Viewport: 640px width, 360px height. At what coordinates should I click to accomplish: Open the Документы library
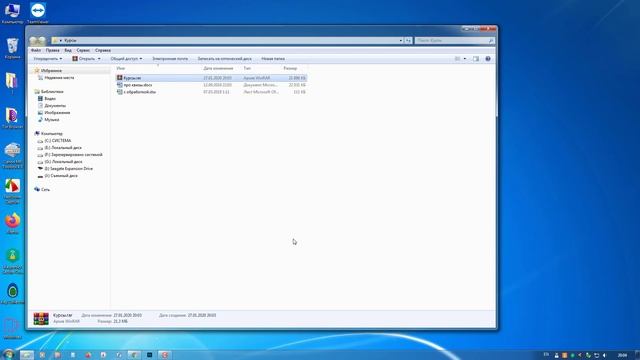point(55,106)
